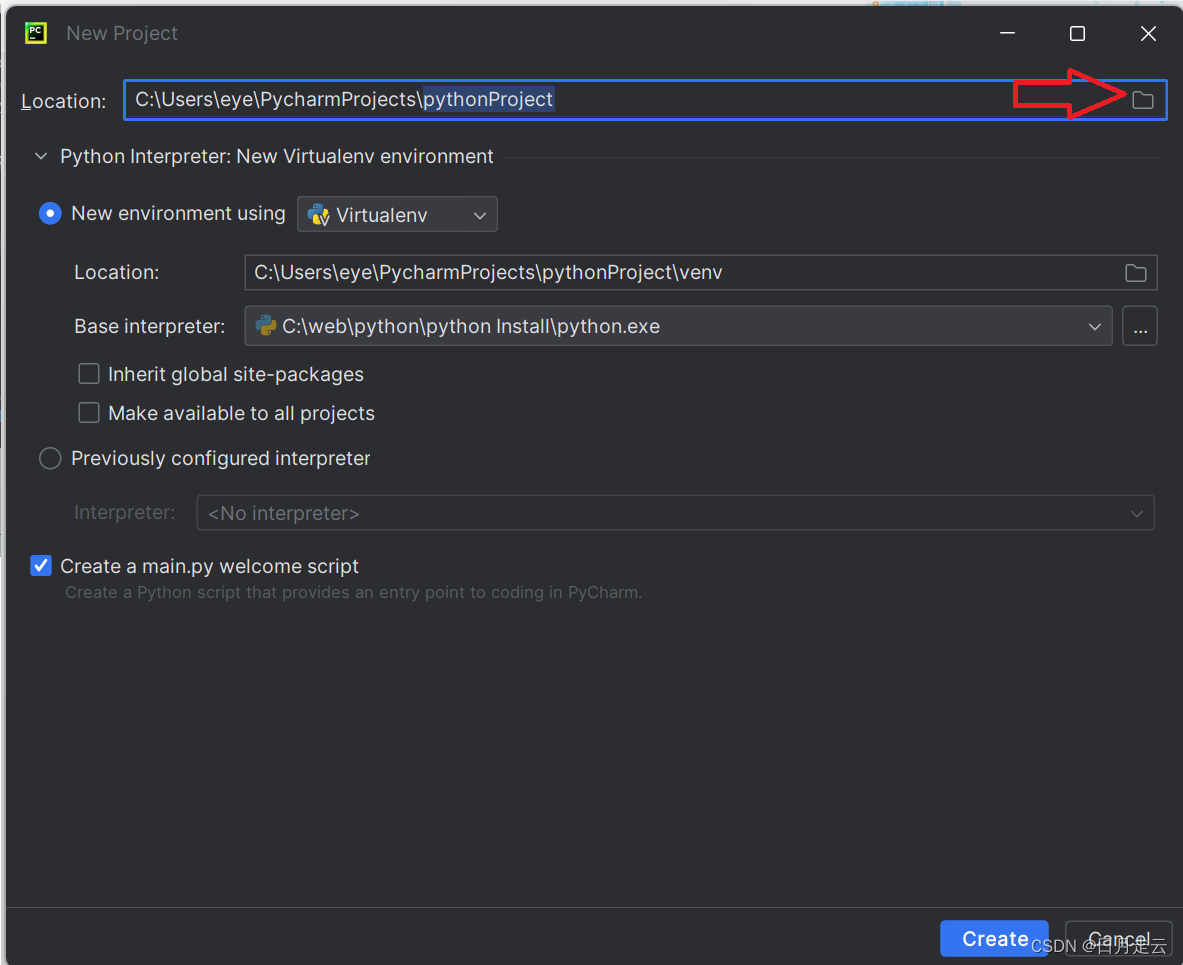The image size is (1183, 965).
Task: Maximize the New Project window
Action: [1077, 33]
